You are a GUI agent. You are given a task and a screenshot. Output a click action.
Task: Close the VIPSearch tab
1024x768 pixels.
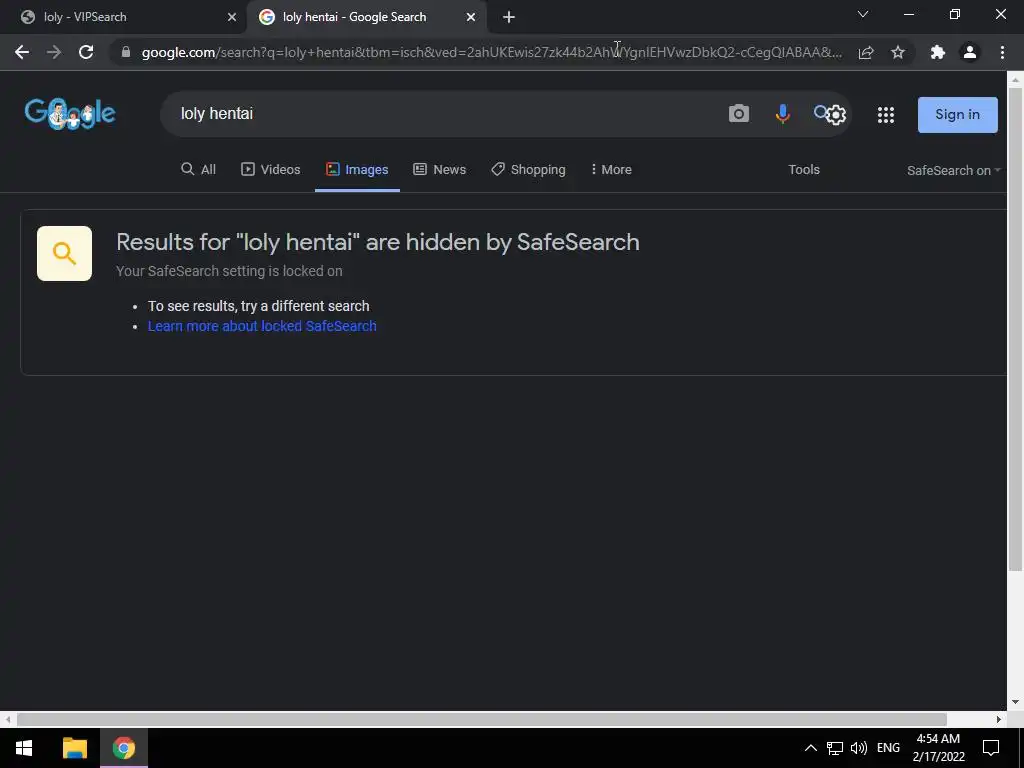pyautogui.click(x=232, y=17)
